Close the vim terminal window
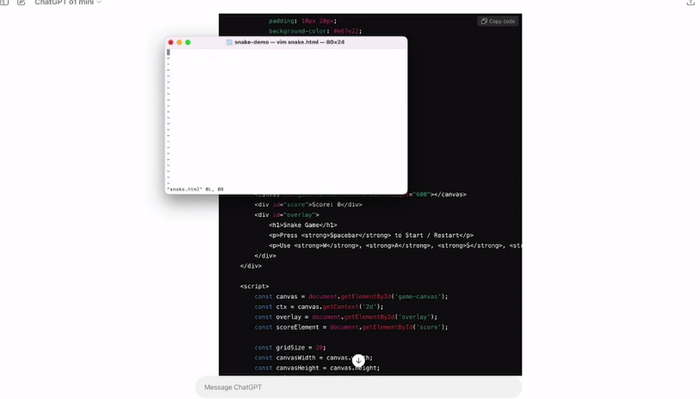This screenshot has width=700, height=399. (171, 42)
